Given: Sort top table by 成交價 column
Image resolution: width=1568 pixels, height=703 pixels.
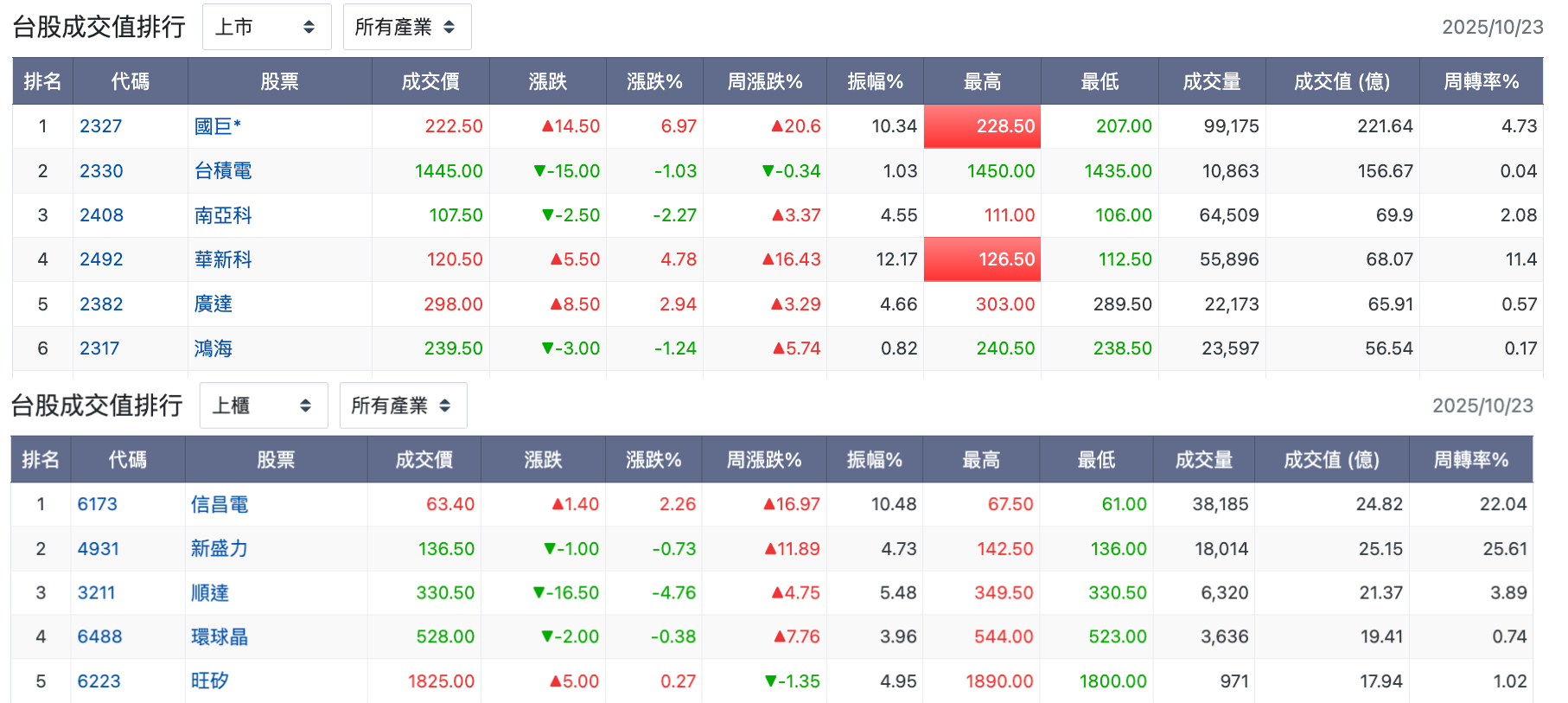Looking at the screenshot, I should [430, 81].
